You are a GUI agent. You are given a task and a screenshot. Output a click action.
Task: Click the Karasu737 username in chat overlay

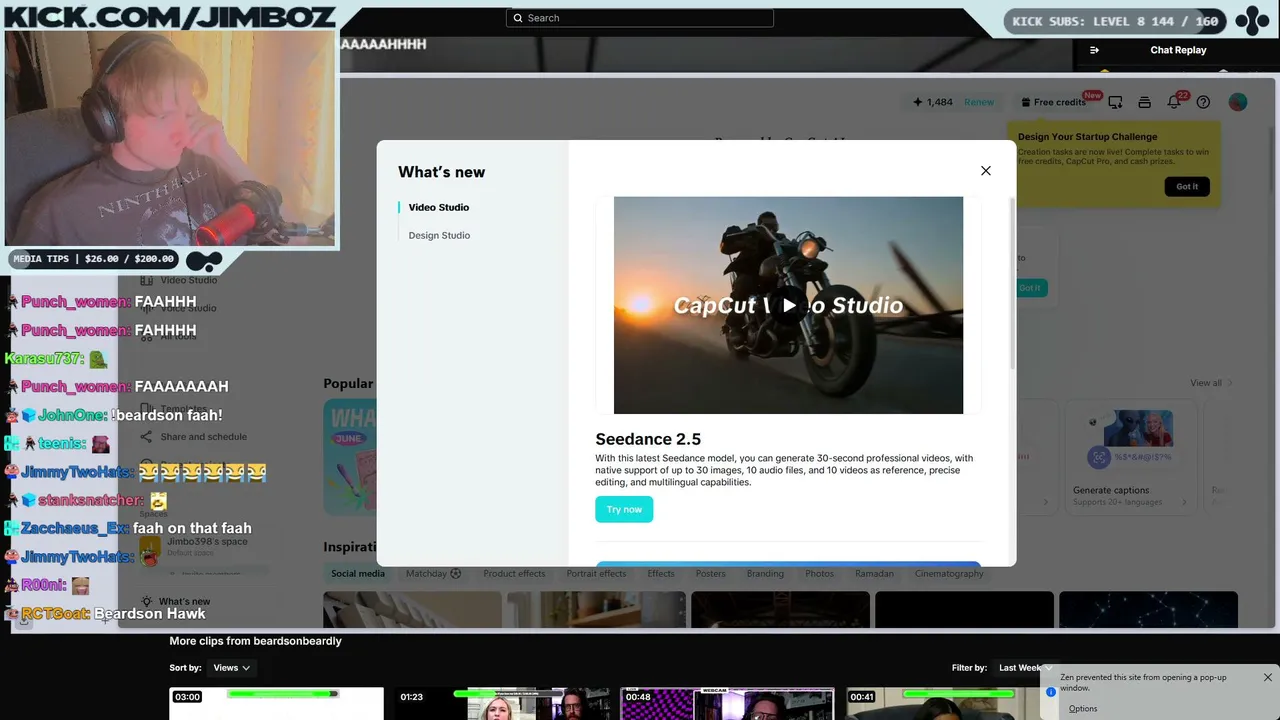[43, 358]
